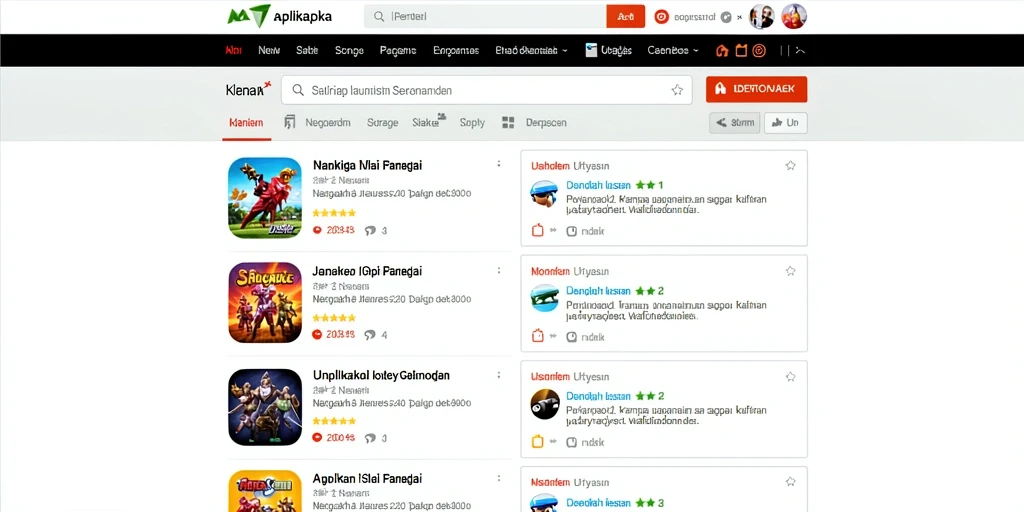The height and width of the screenshot is (512, 1024).
Task: Open Unplikakol app thumbnail
Action: pos(265,408)
